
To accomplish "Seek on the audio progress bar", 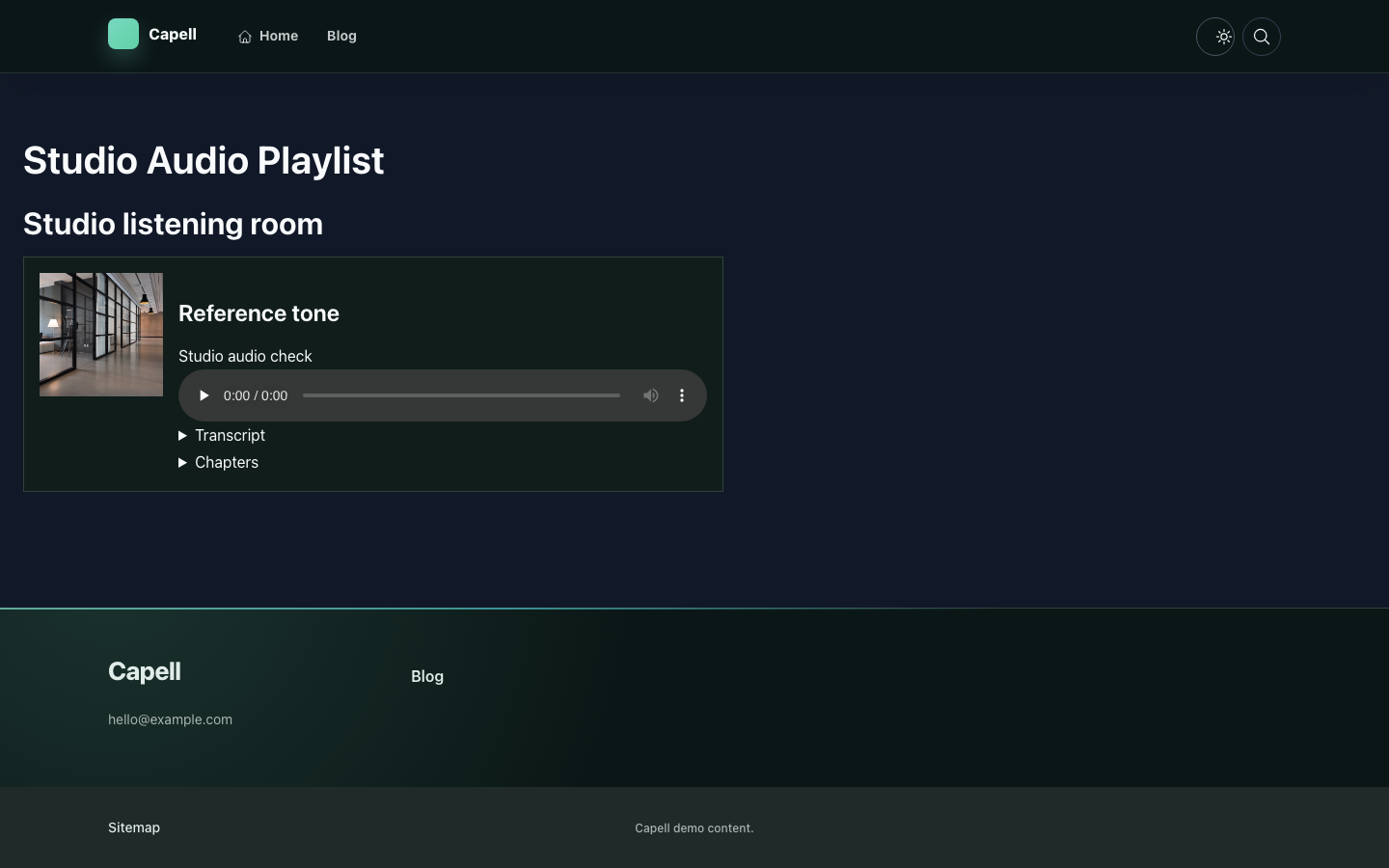I will point(461,395).
